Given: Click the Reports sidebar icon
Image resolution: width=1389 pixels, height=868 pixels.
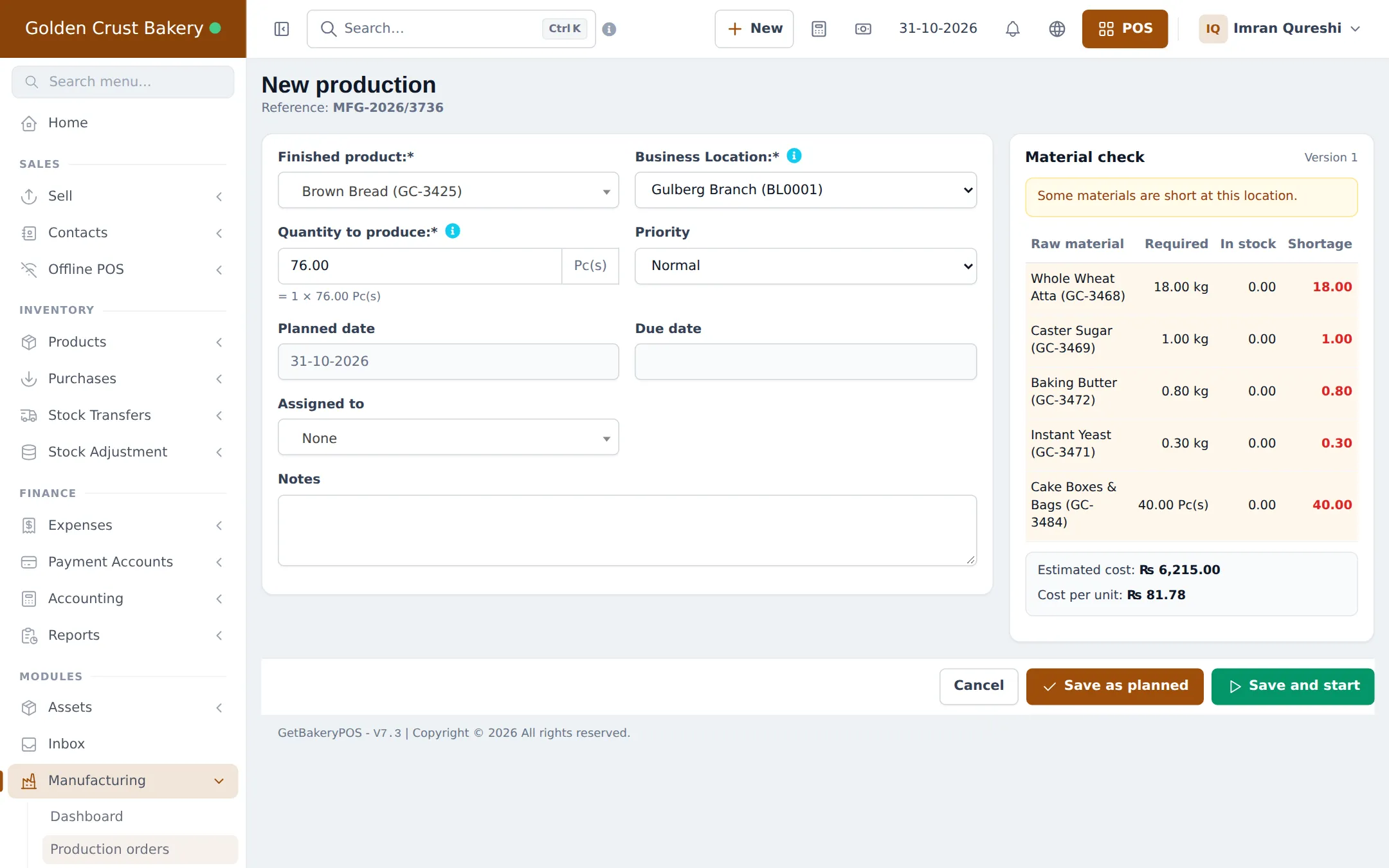Looking at the screenshot, I should pos(29,635).
